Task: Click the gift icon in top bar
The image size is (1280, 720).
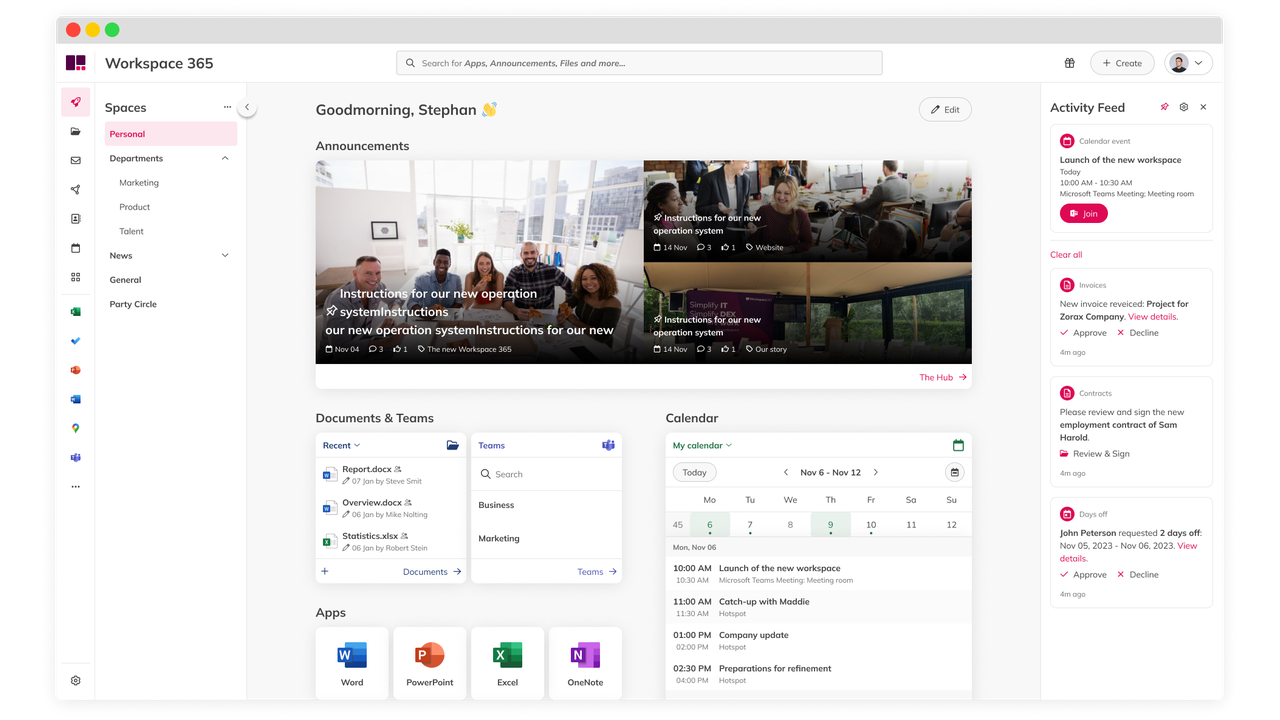Action: tap(1069, 63)
